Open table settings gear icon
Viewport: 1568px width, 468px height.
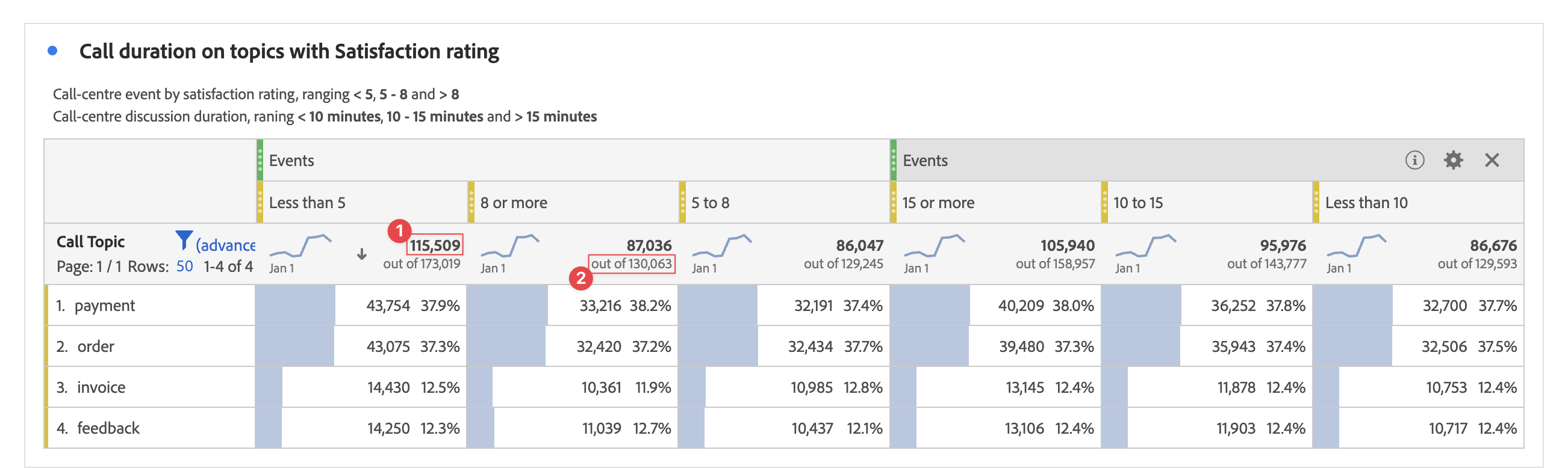coord(1453,161)
